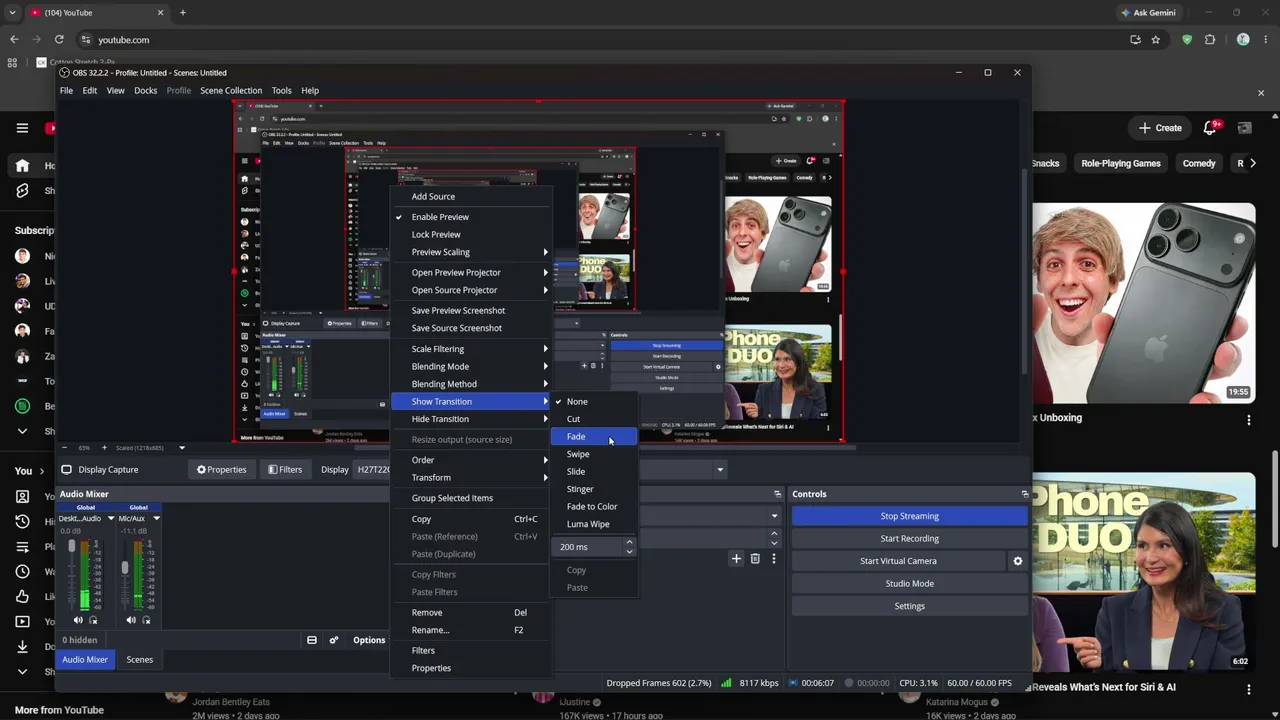
Task: Bookmark youtube.com with the star icon
Action: tap(1156, 40)
